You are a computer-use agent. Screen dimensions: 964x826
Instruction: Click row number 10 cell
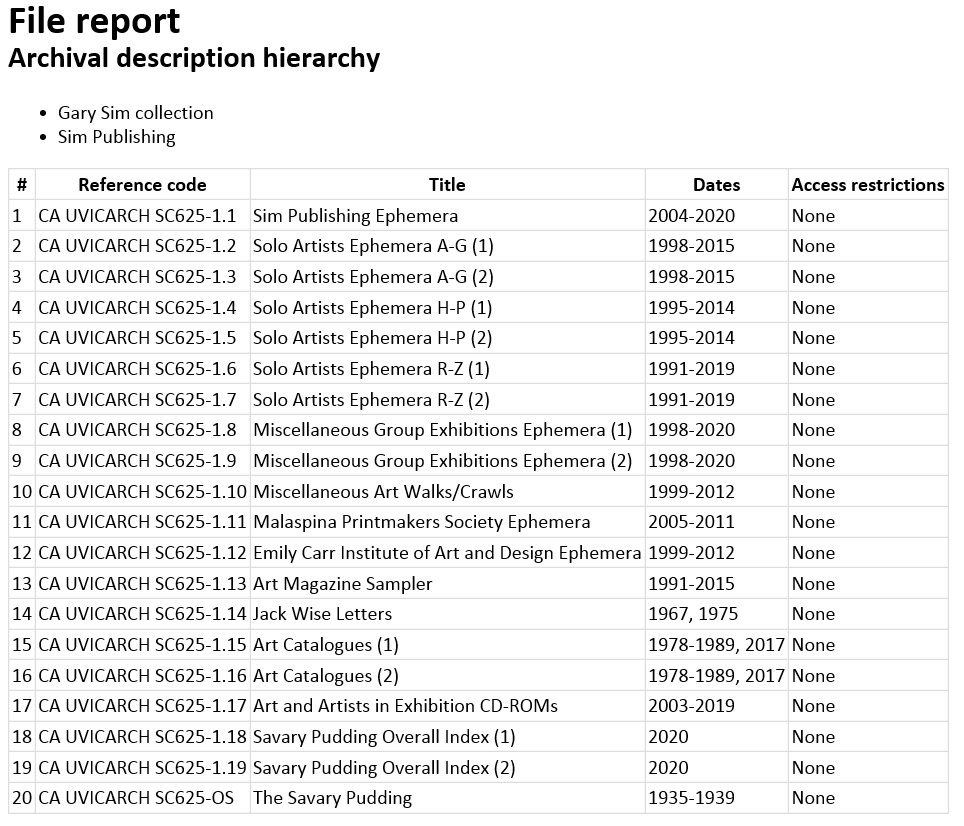[x=22, y=492]
